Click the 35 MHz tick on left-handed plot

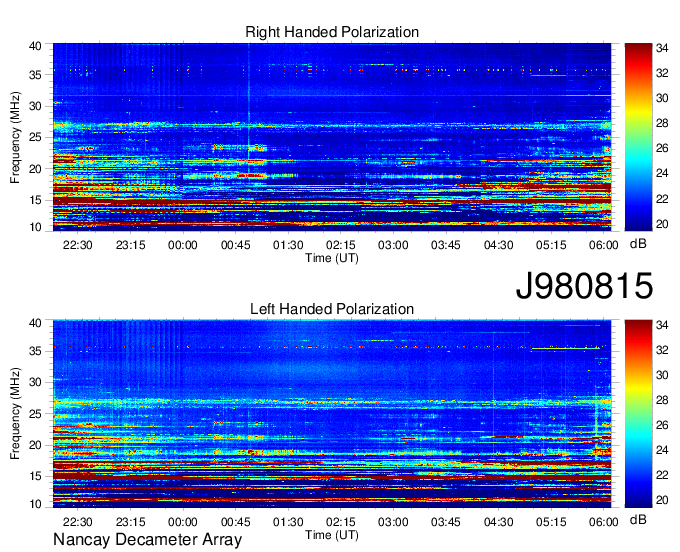35,351
